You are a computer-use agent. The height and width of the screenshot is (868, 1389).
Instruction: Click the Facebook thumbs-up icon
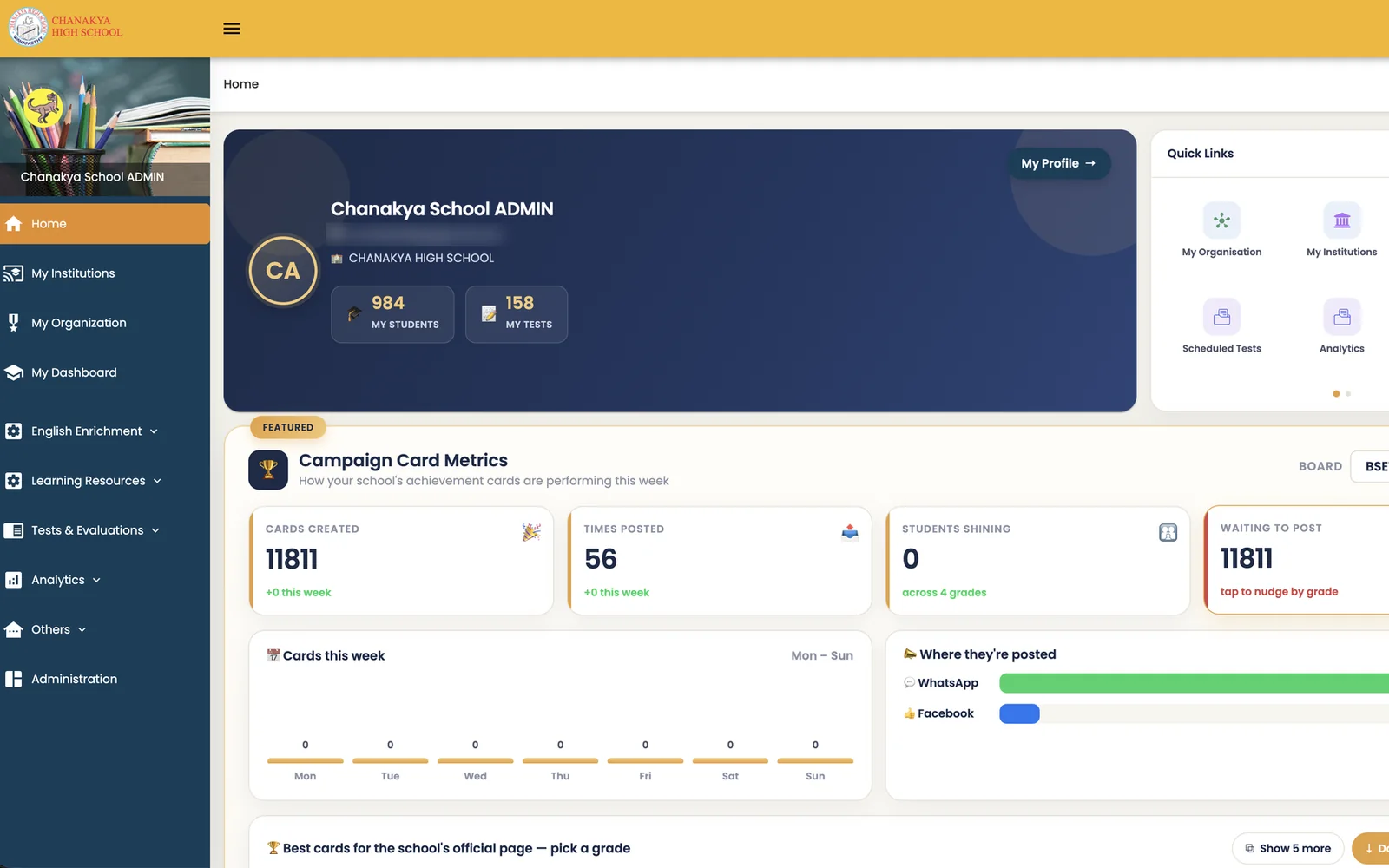(909, 713)
